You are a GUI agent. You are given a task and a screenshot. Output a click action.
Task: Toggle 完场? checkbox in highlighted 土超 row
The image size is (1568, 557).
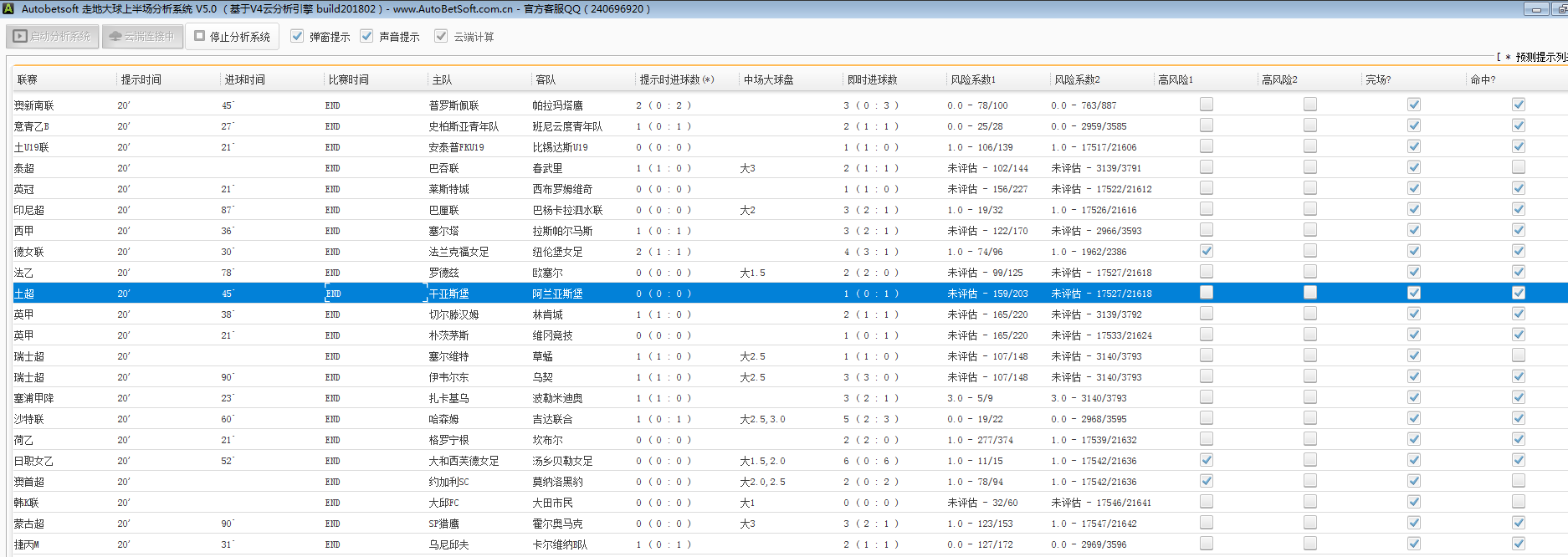(1413, 293)
